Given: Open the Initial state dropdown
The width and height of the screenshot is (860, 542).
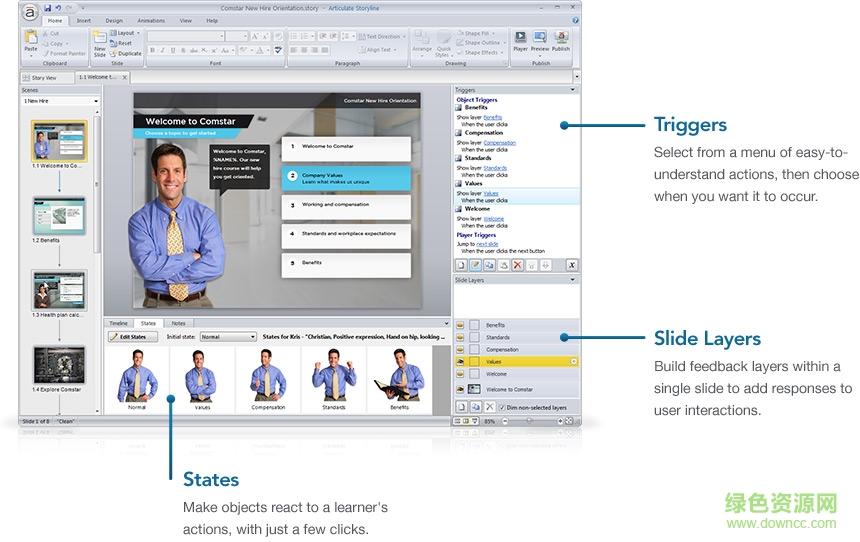Looking at the screenshot, I should pos(227,337).
